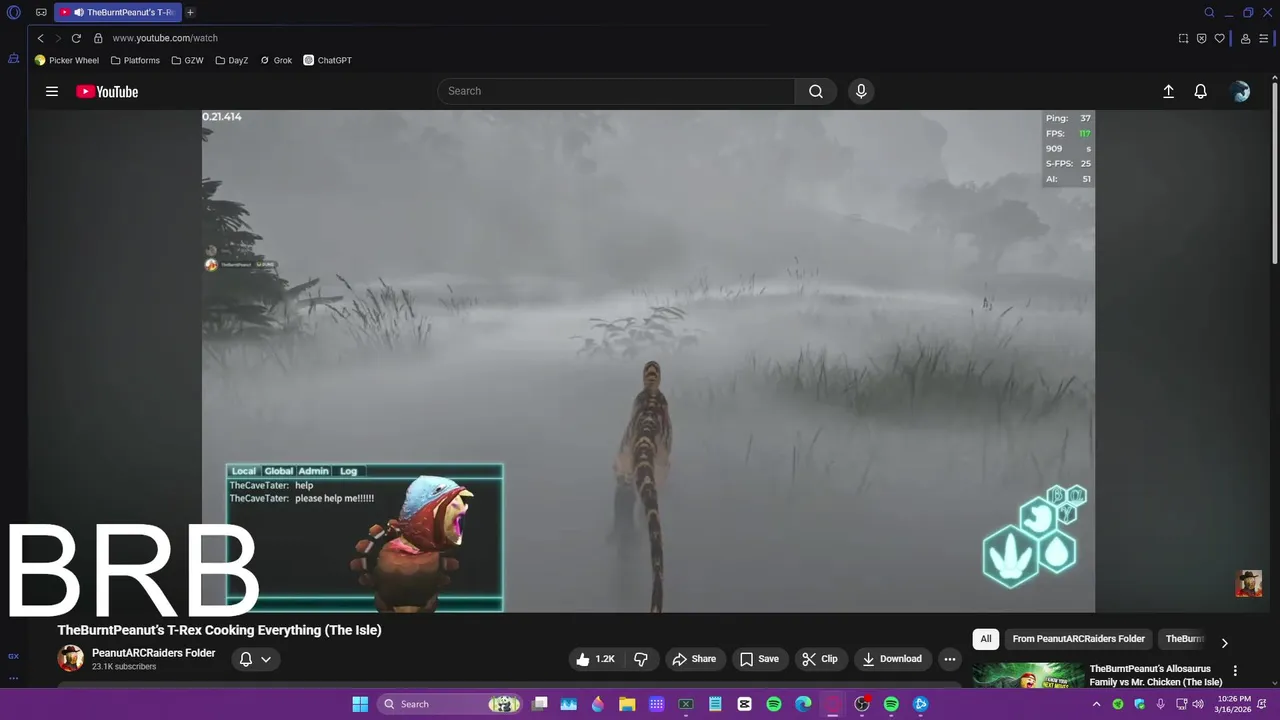This screenshot has height=720, width=1280.
Task: Download the video
Action: (893, 659)
